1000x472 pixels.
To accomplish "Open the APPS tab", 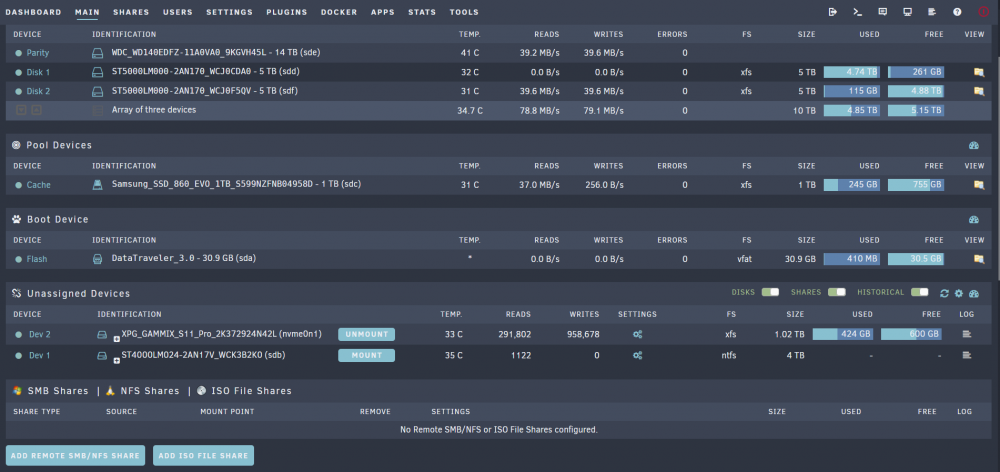I will pos(383,12).
